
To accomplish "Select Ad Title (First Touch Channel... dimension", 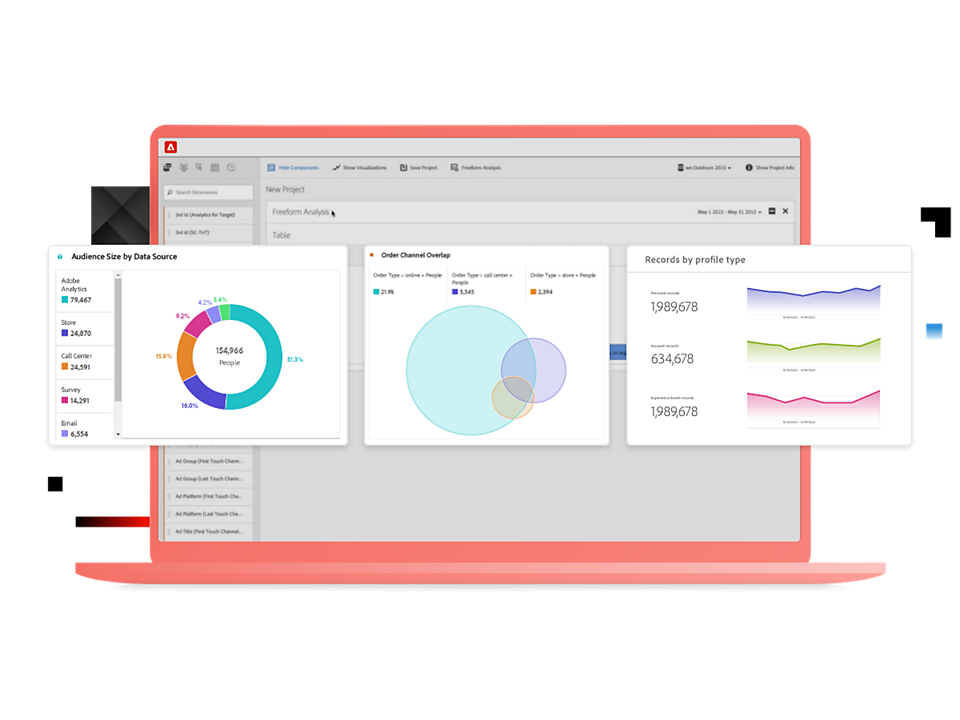I will coord(209,531).
